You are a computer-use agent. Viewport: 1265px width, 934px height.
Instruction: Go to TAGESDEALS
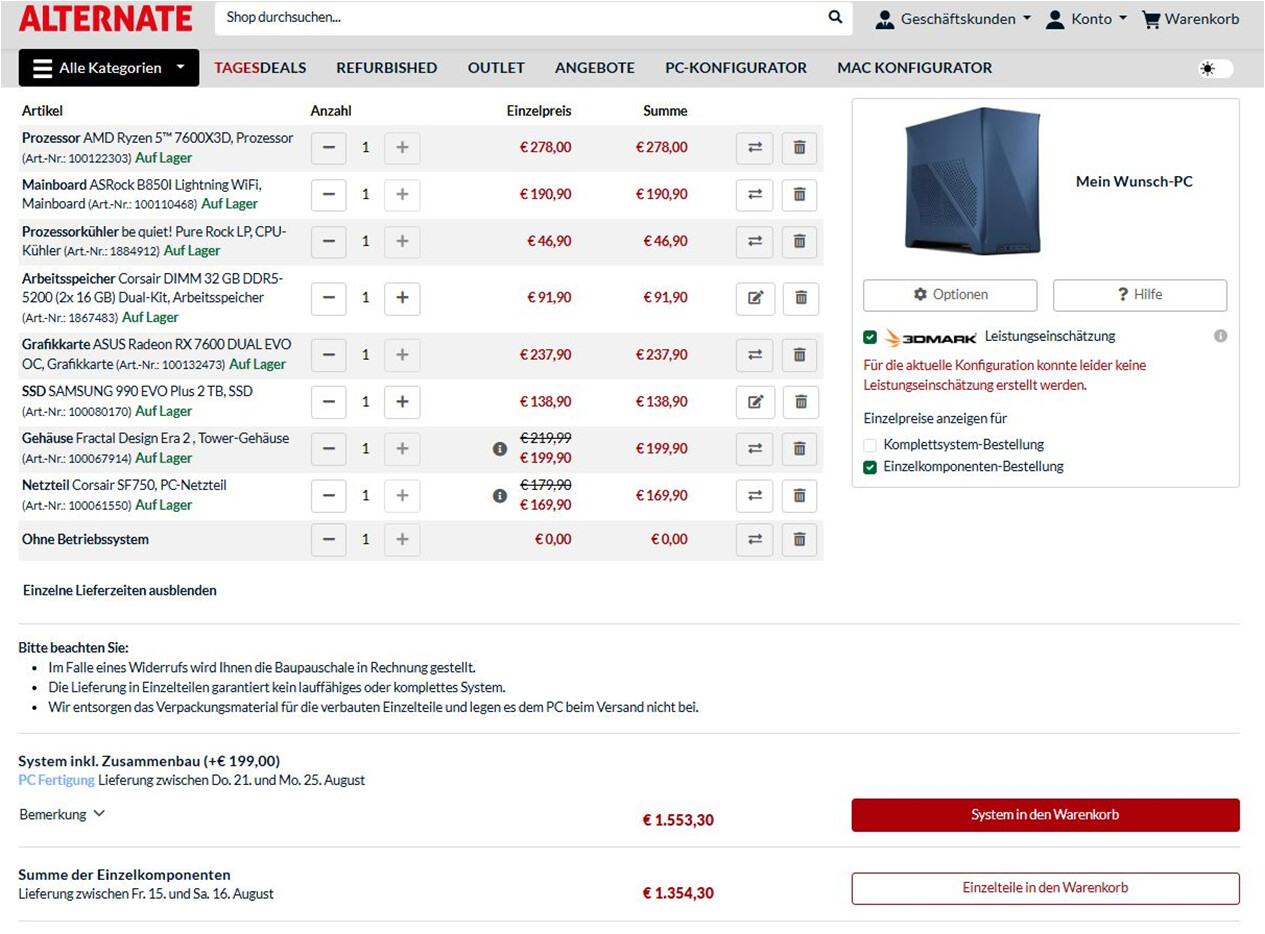[260, 68]
